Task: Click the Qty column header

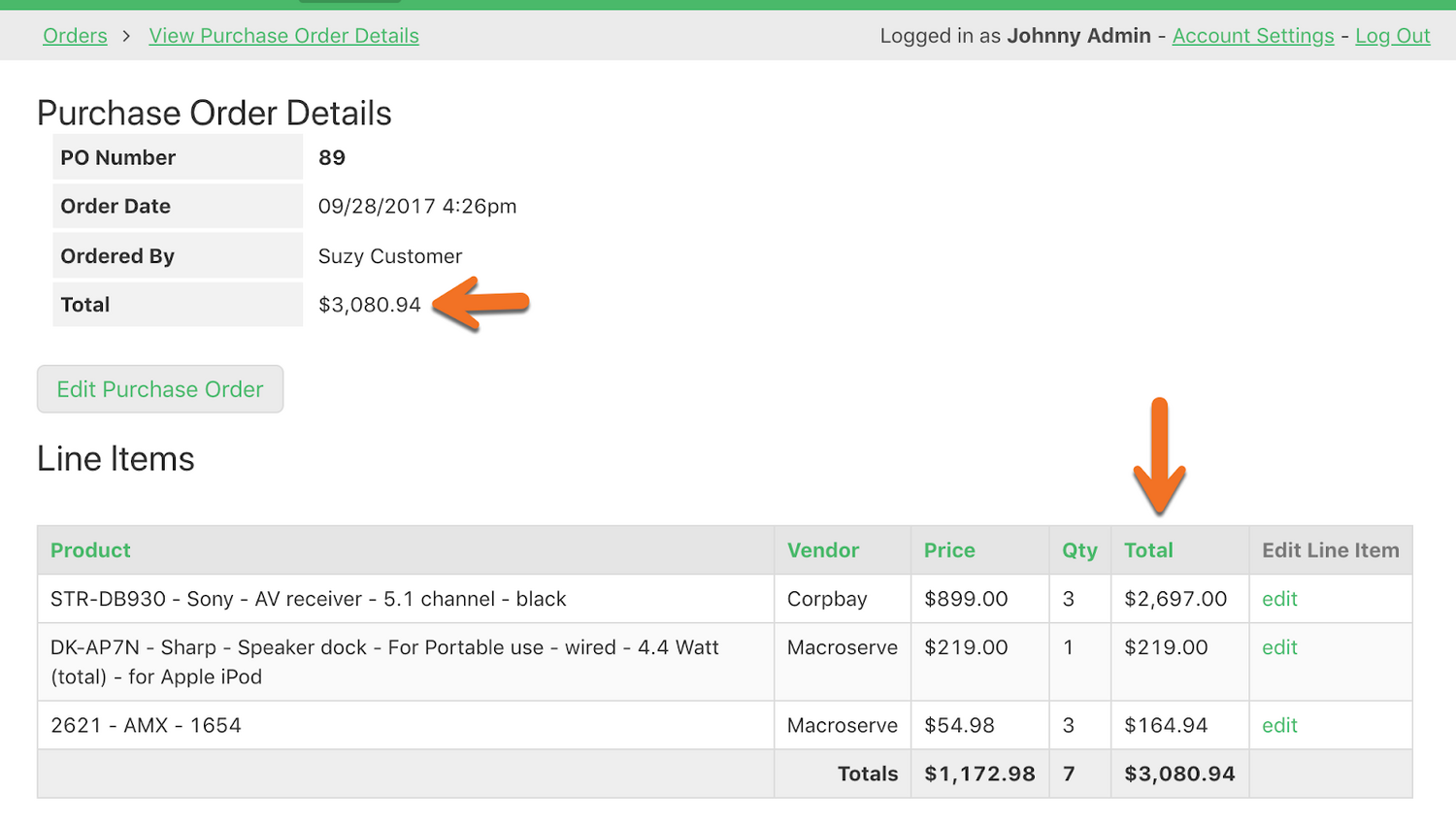Action: [1079, 550]
